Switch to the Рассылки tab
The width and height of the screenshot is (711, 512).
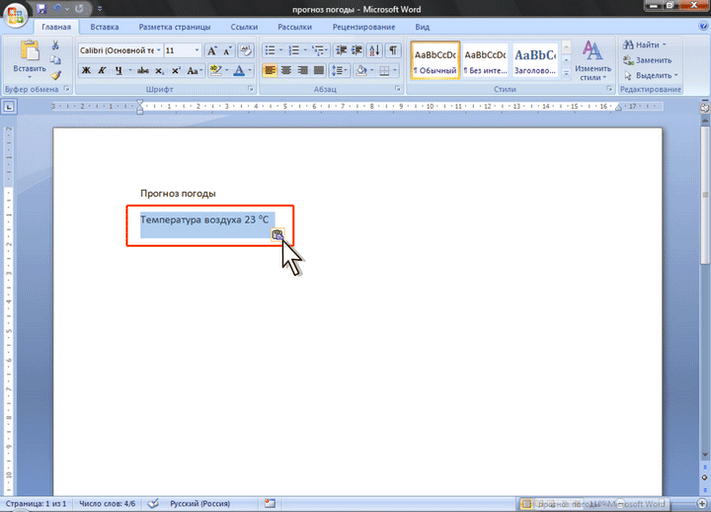pyautogui.click(x=295, y=27)
